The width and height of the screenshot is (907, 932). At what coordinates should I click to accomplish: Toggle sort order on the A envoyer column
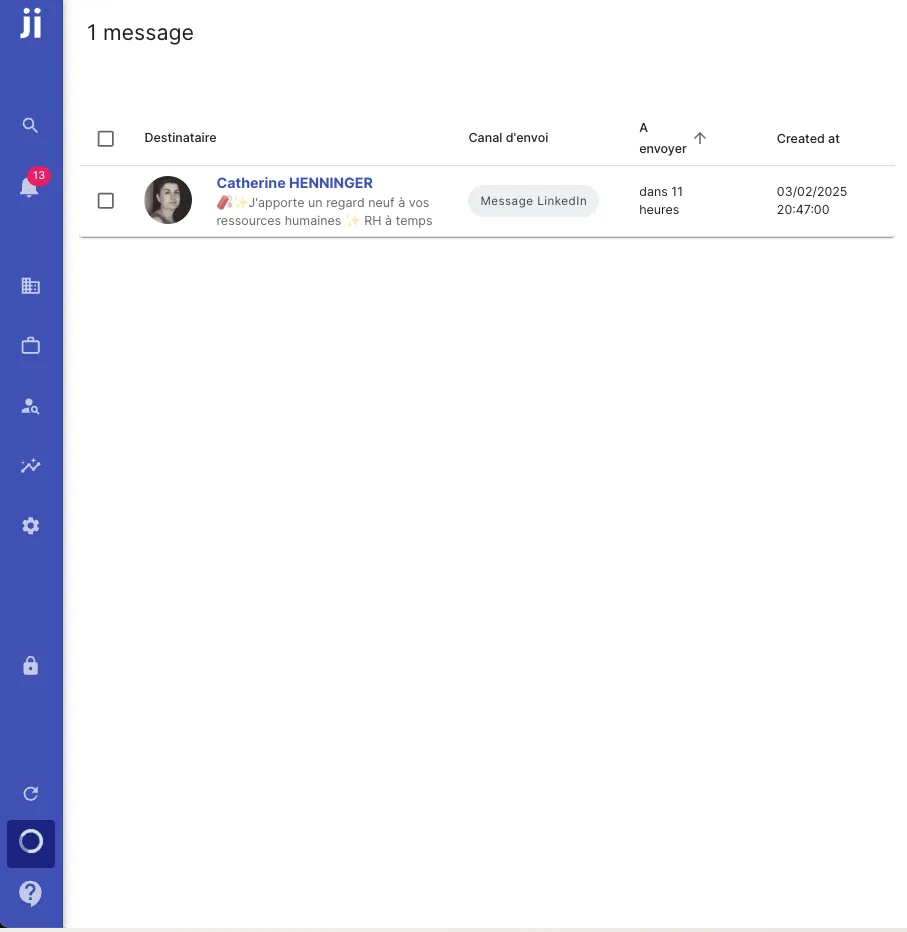pyautogui.click(x=700, y=138)
